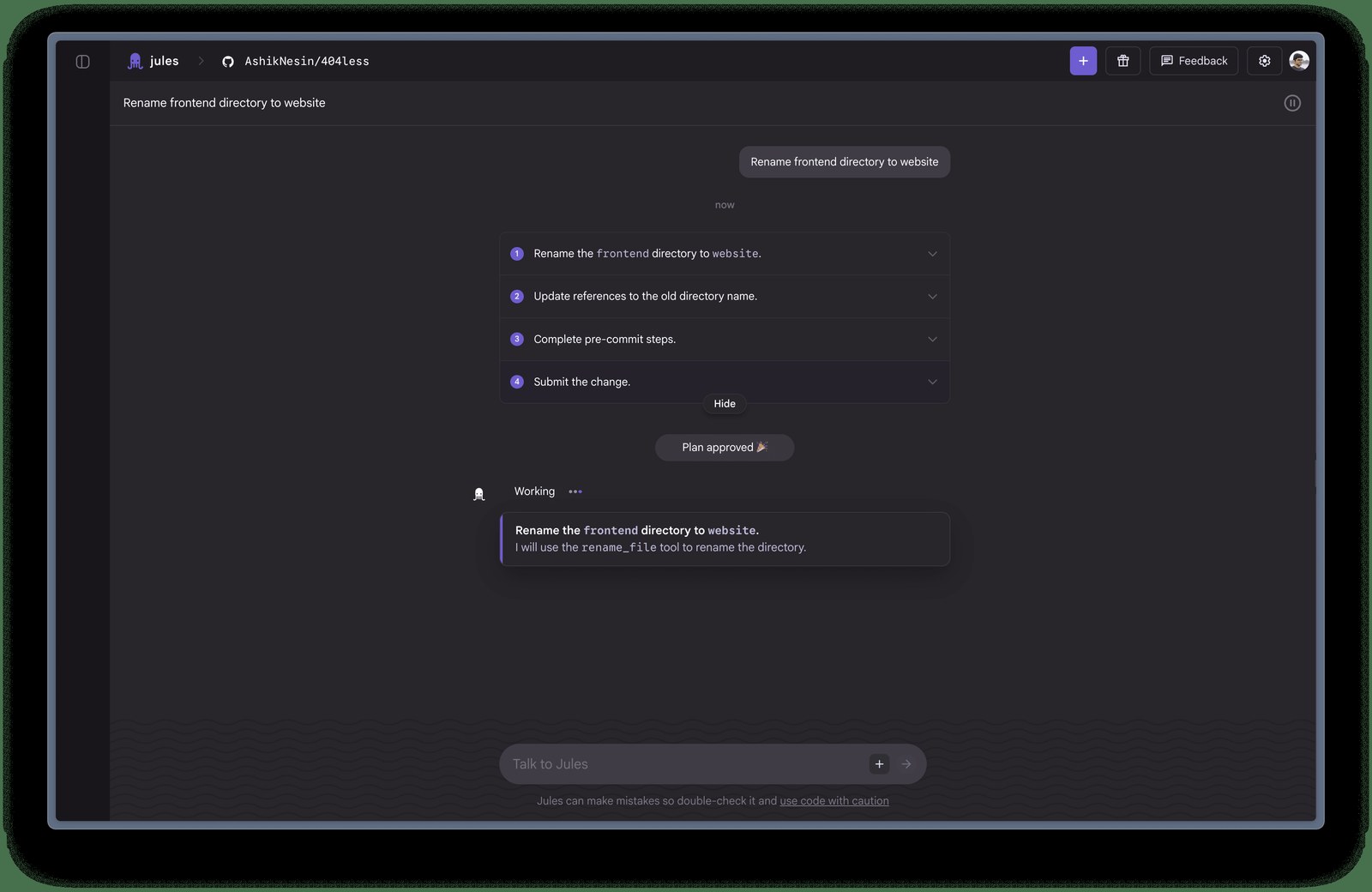This screenshot has width=1372, height=892.
Task: Toggle the sidebar panel icon
Action: coord(82,62)
